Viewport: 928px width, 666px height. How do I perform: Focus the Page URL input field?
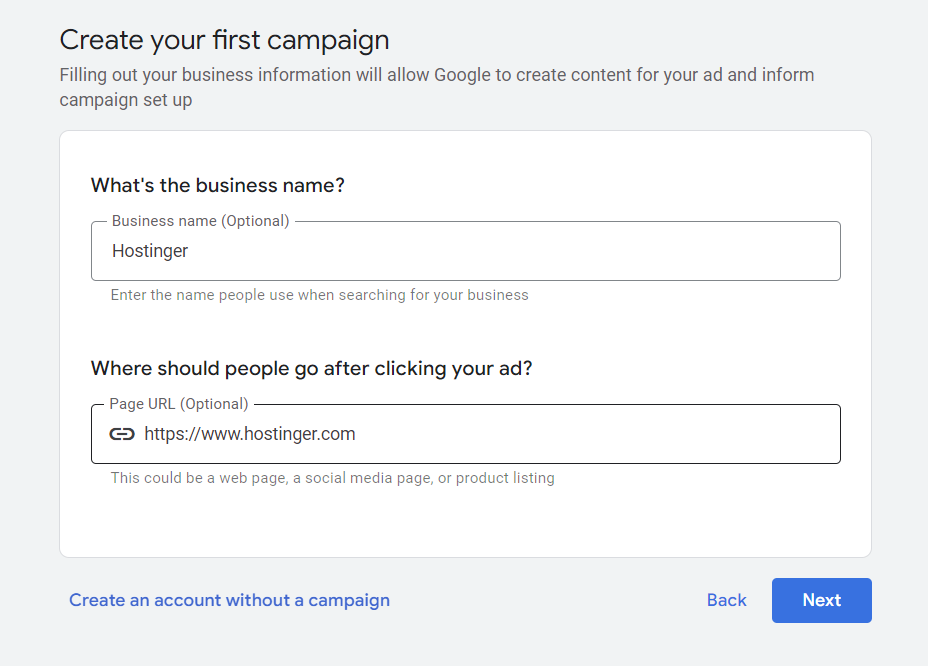coord(490,434)
